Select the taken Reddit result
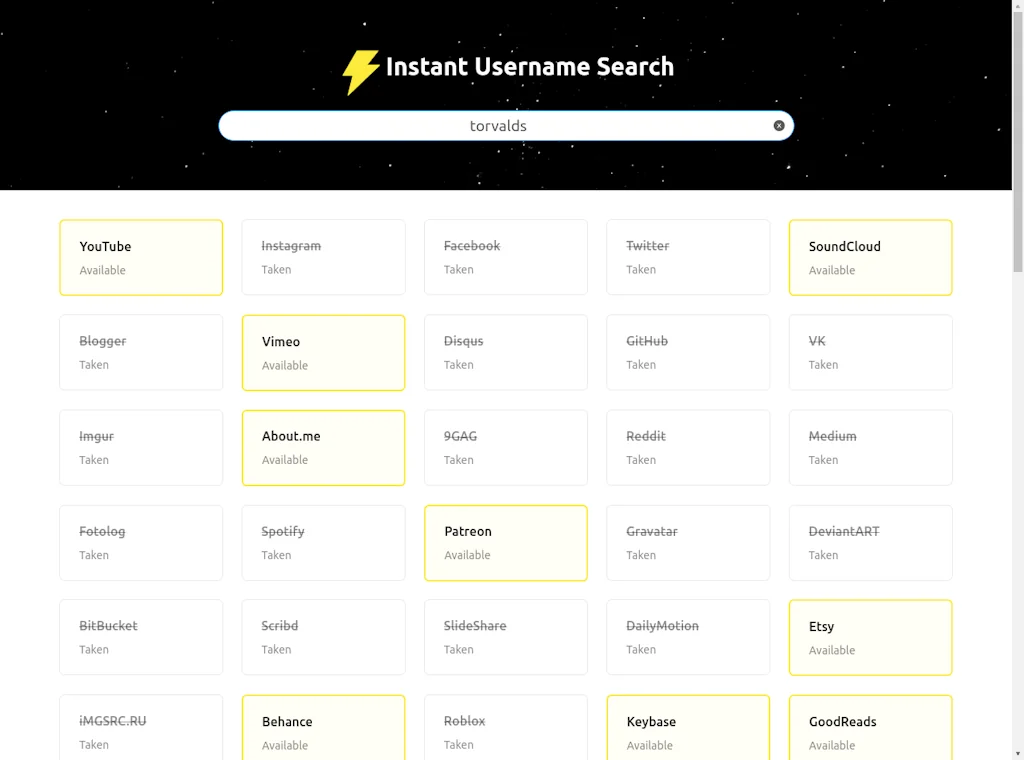 [688, 447]
